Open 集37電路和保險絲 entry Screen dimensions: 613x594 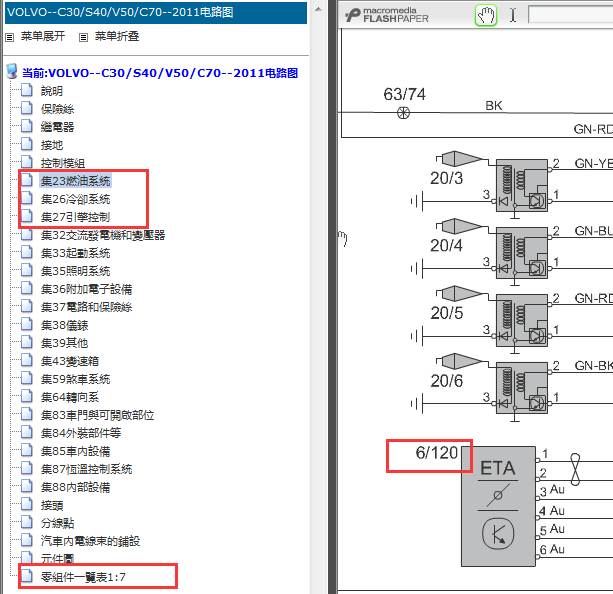coord(86,307)
